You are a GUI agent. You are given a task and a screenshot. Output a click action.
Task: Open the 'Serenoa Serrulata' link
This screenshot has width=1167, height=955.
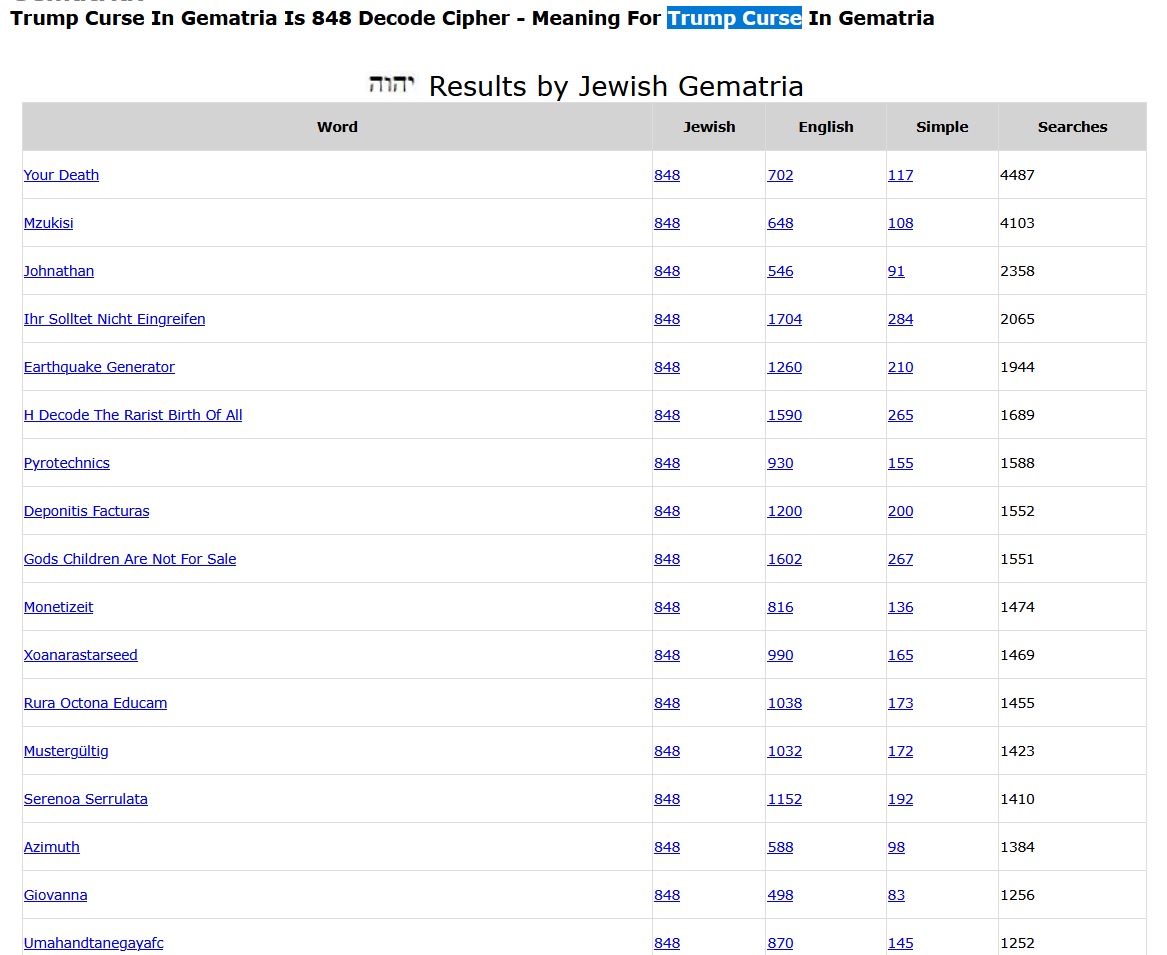tap(86, 799)
